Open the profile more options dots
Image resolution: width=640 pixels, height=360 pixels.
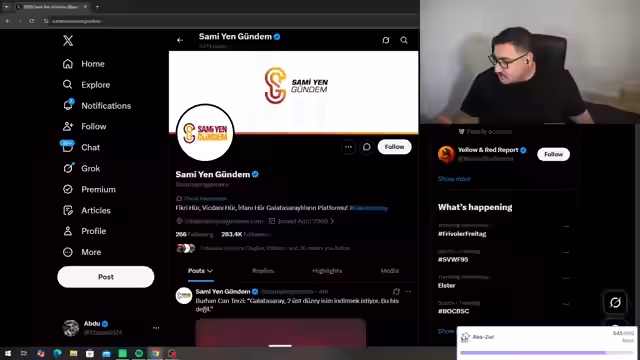pos(348,147)
